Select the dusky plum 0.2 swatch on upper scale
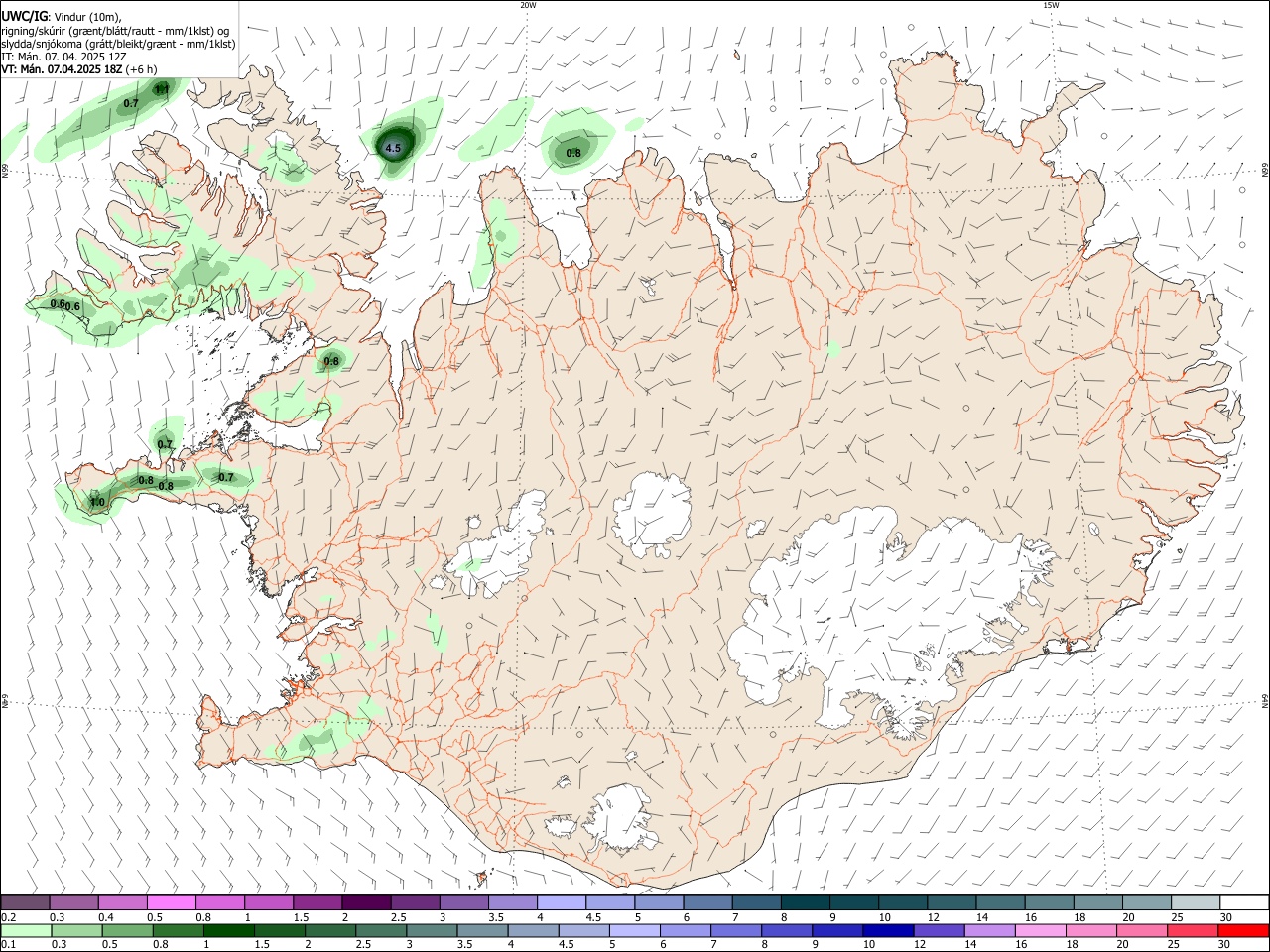The width and height of the screenshot is (1270, 952). (x=25, y=902)
